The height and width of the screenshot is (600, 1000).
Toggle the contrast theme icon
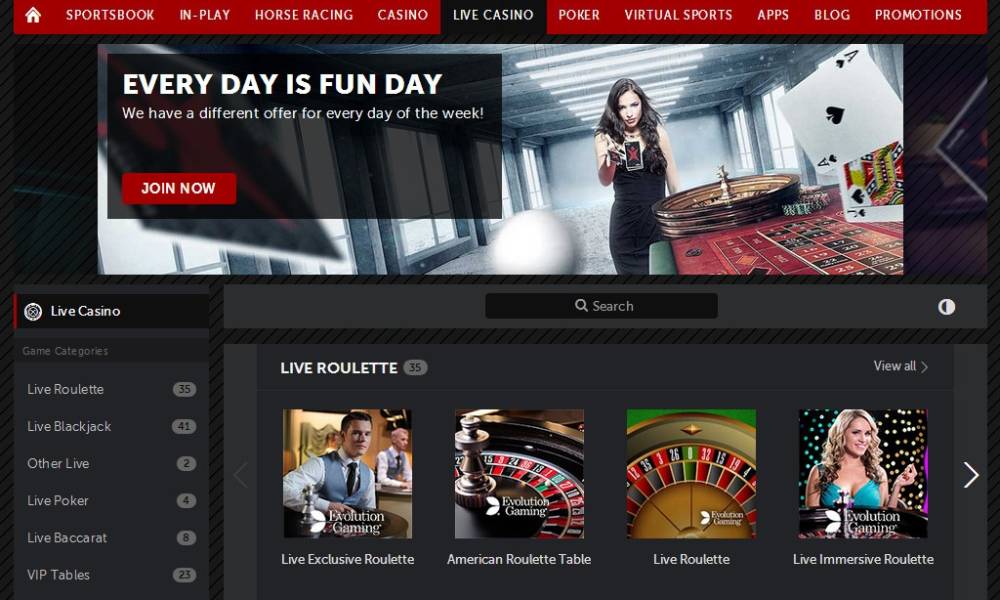(x=946, y=307)
